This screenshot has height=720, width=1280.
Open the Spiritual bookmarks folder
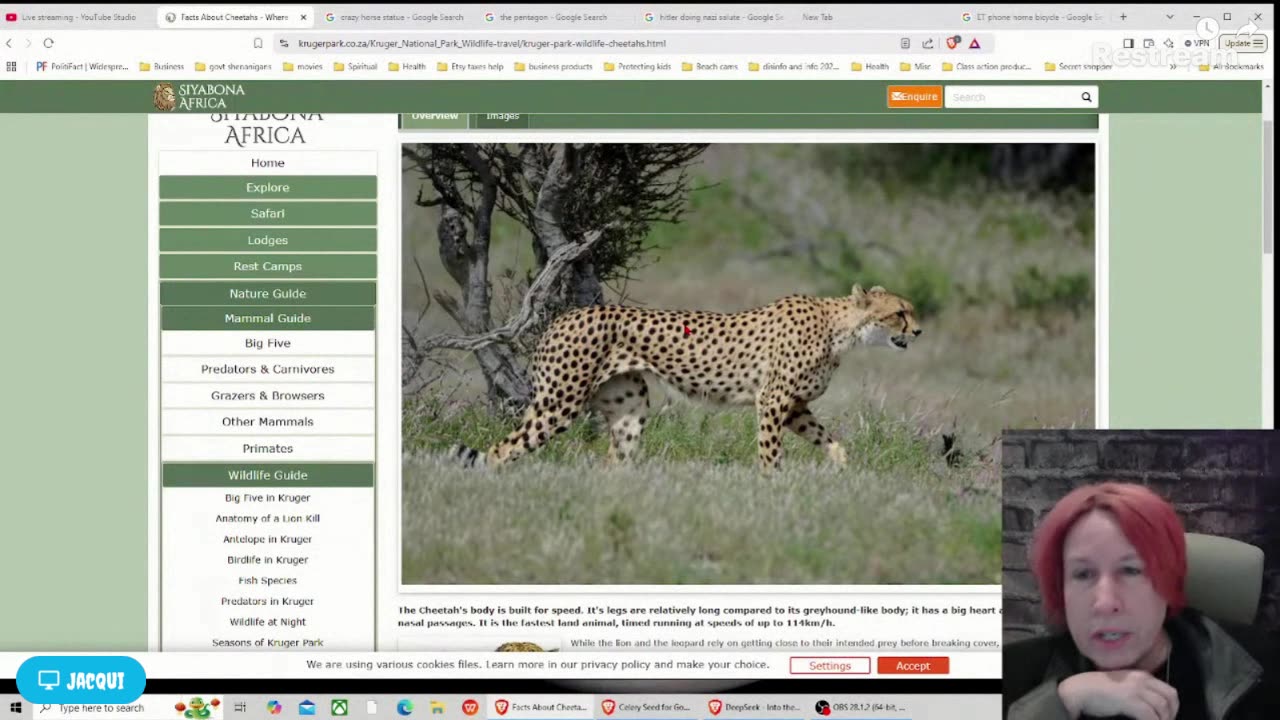355,67
